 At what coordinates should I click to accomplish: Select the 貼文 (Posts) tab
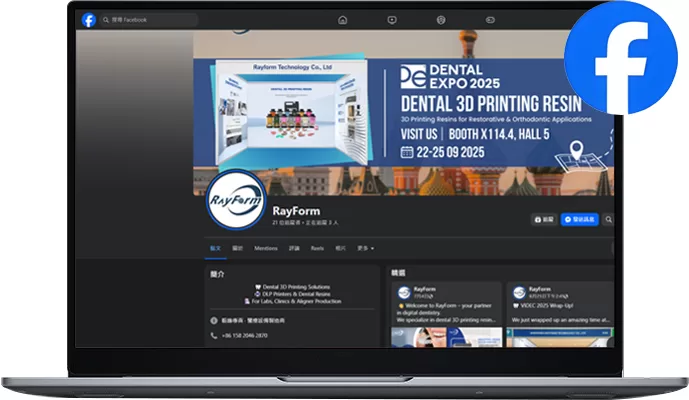coord(215,248)
